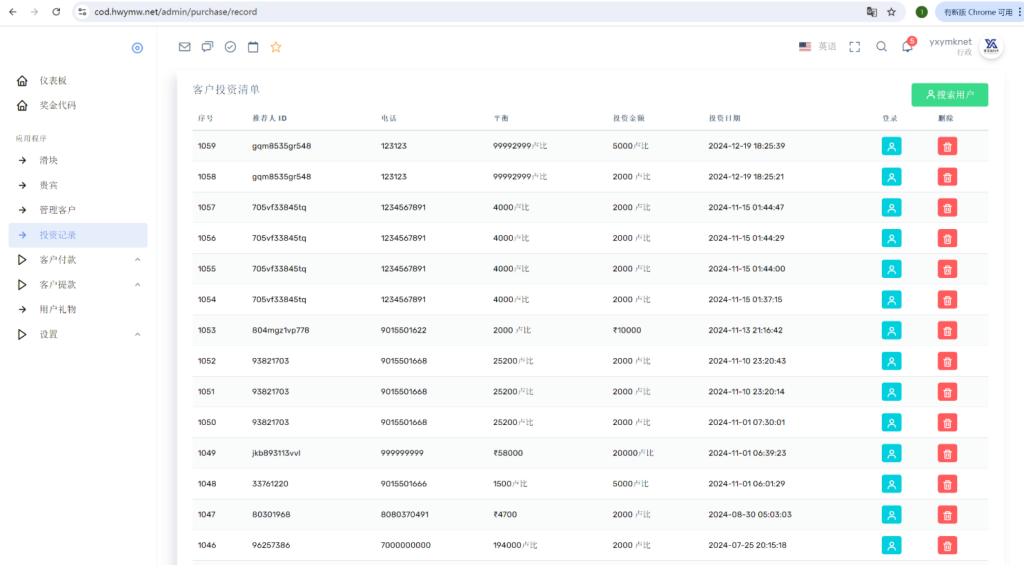Delete record row 1049
This screenshot has width=1024, height=565.
948,453
